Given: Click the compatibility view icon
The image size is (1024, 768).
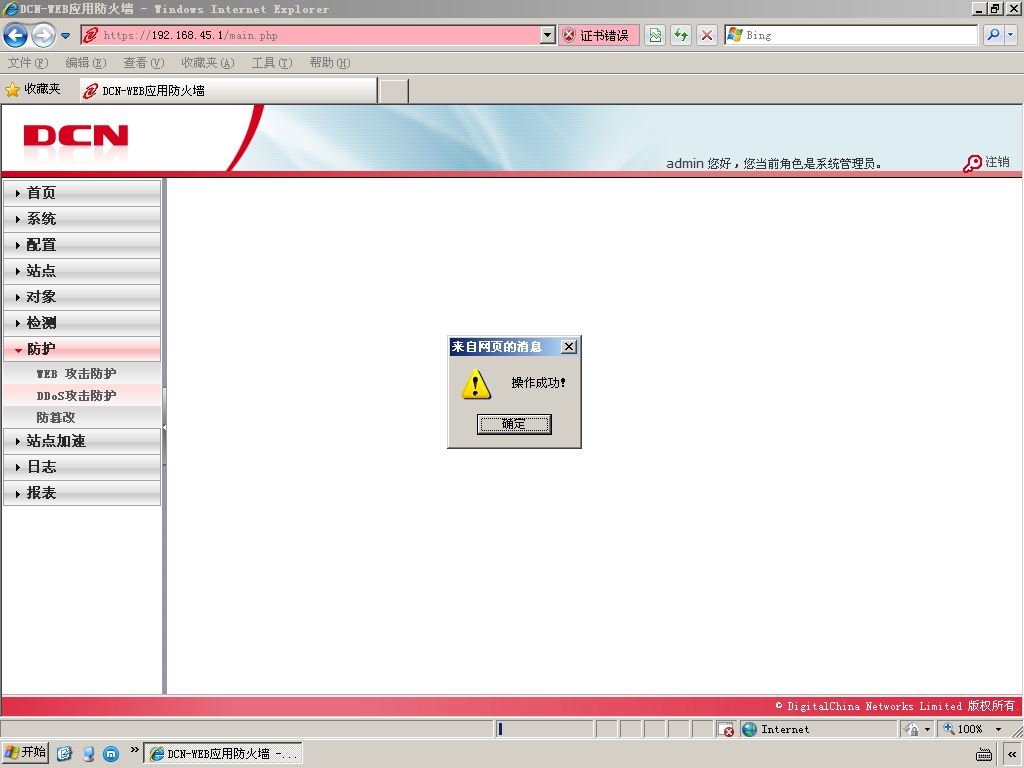Looking at the screenshot, I should (655, 35).
